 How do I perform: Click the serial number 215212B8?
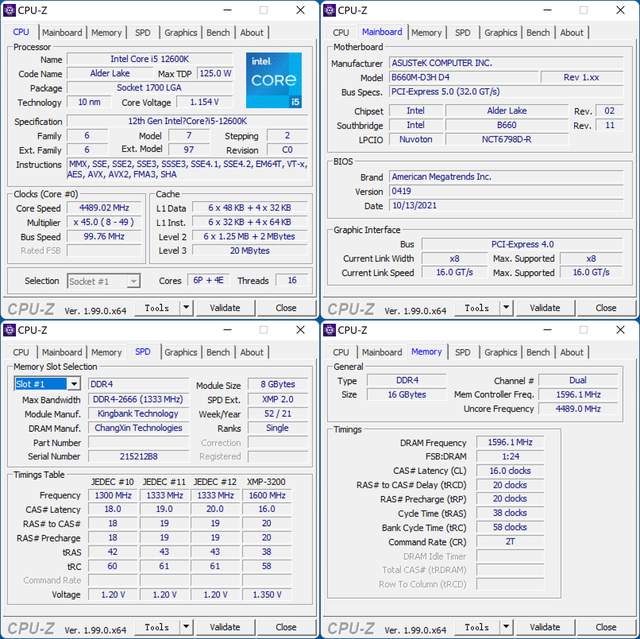click(x=138, y=457)
